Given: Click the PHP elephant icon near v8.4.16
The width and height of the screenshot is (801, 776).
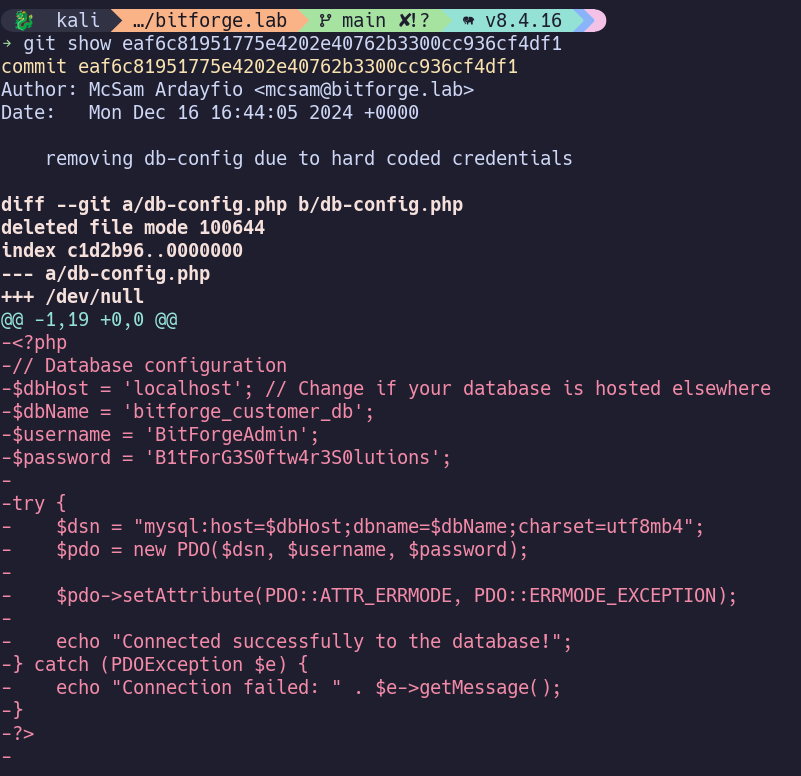Looking at the screenshot, I should [468, 21].
